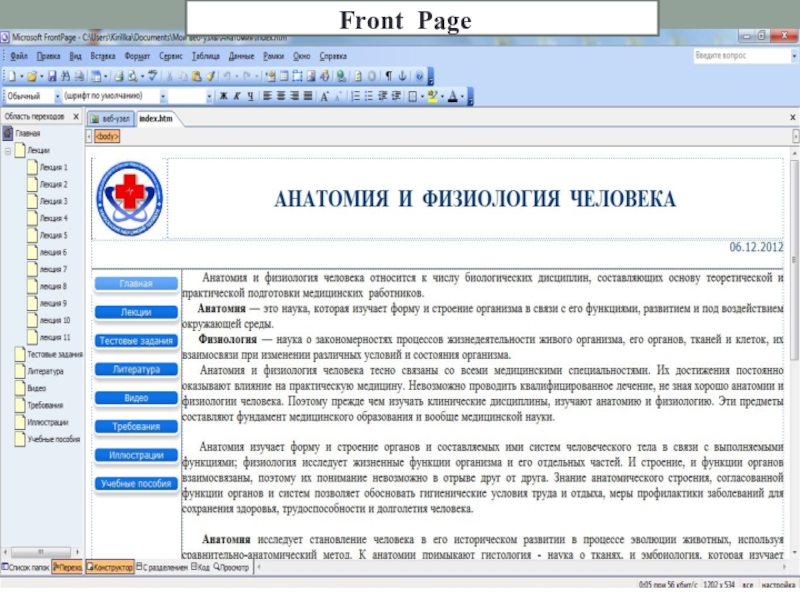Click the Print icon in the toolbar

click(119, 77)
